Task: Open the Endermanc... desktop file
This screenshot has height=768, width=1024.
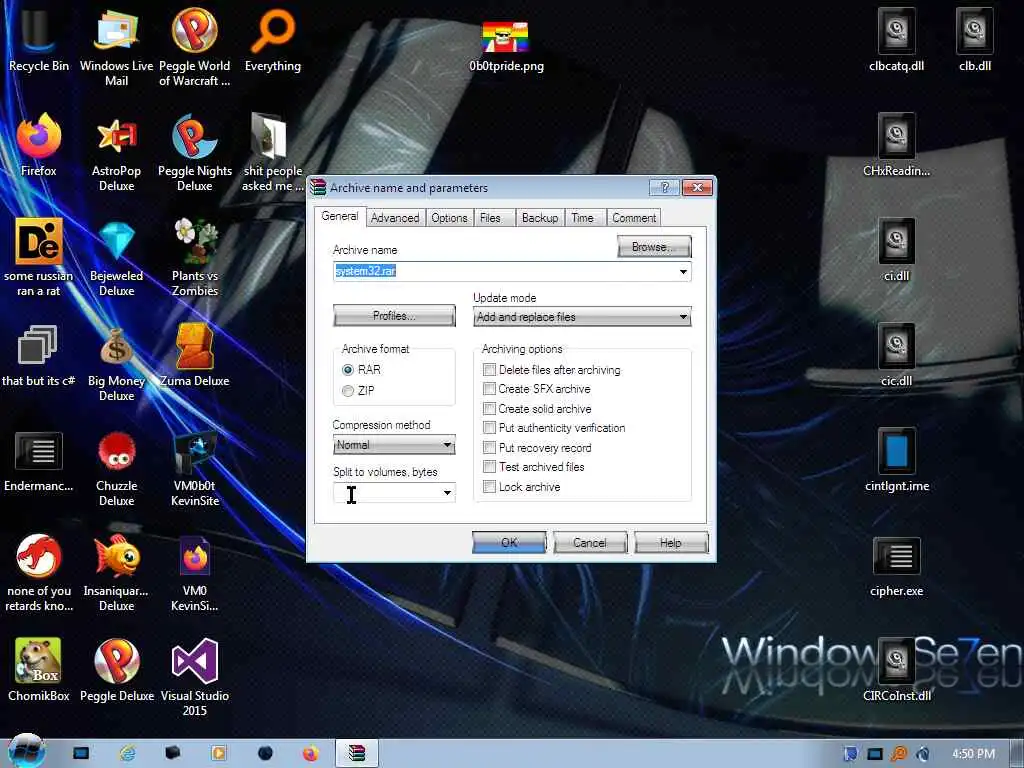Action: 38,460
